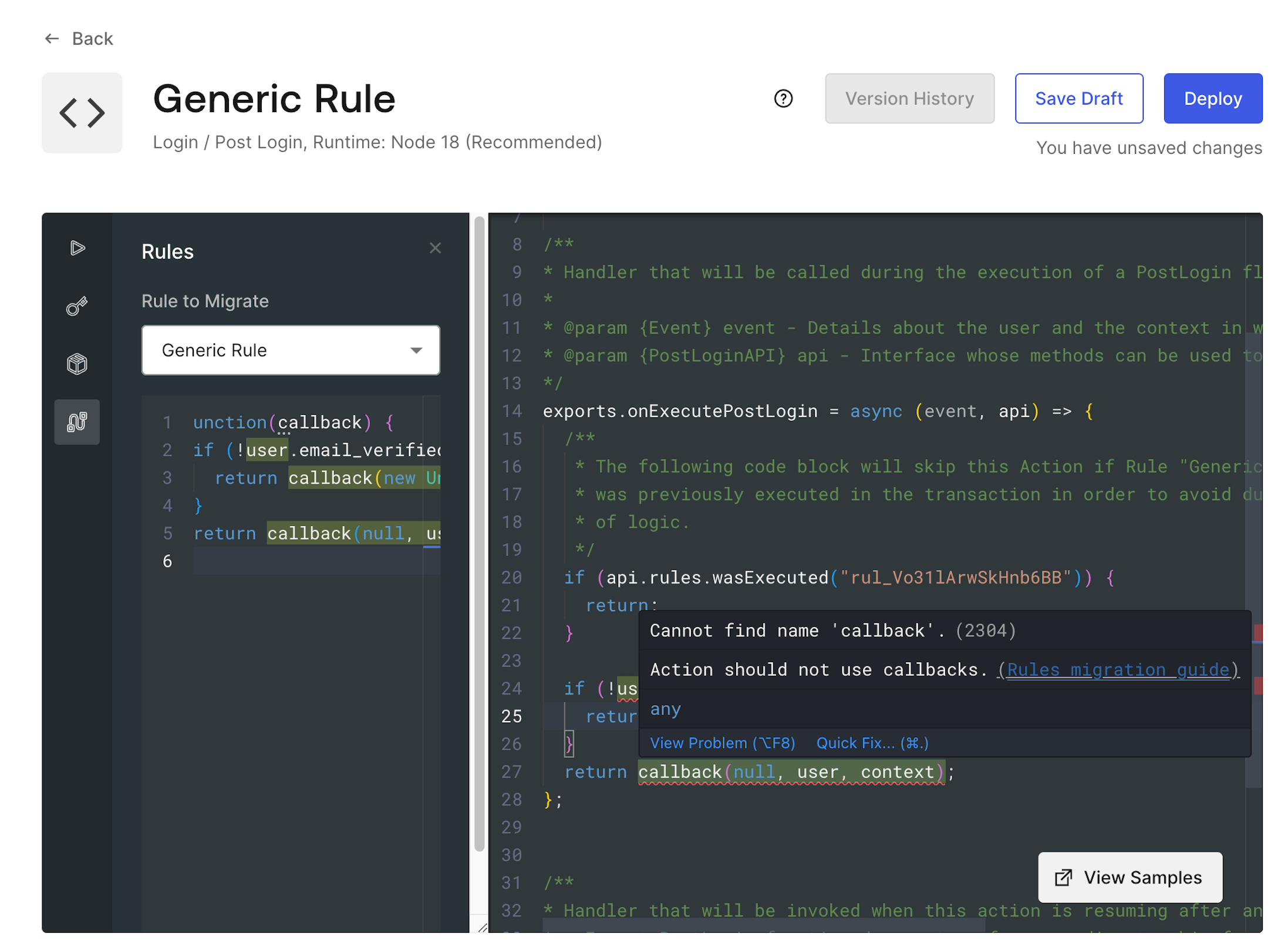
Task: Select the Rules migration icon in sidebar
Action: pyautogui.click(x=77, y=422)
